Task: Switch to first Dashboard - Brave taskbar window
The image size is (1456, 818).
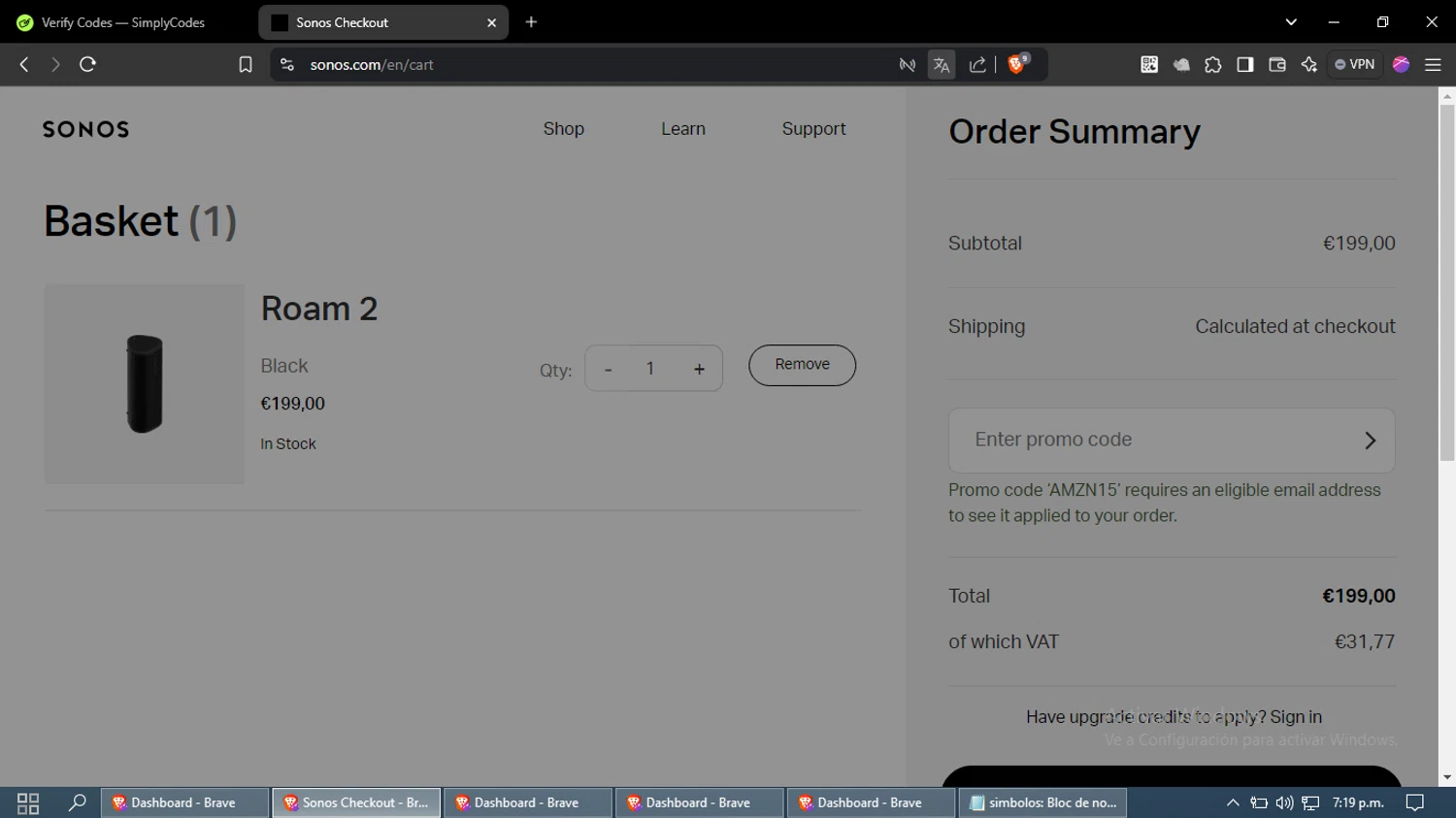Action: click(184, 802)
